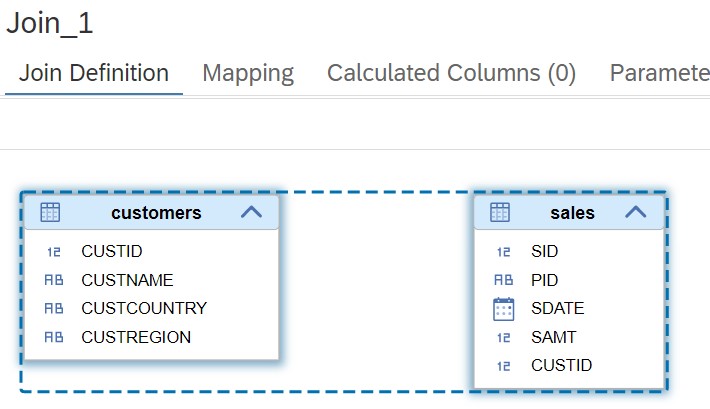710x409 pixels.
Task: Open the Calculated Columns (0) tab
Action: (x=451, y=73)
